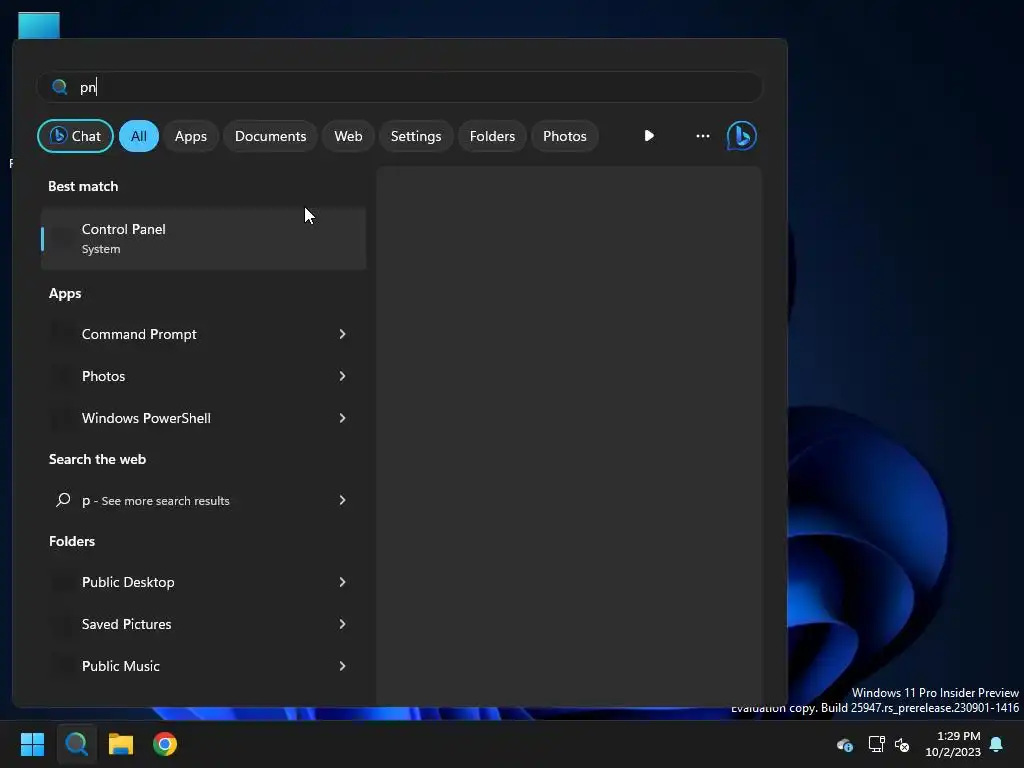The height and width of the screenshot is (768, 1024).
Task: Select the All filter tab
Action: pos(138,136)
